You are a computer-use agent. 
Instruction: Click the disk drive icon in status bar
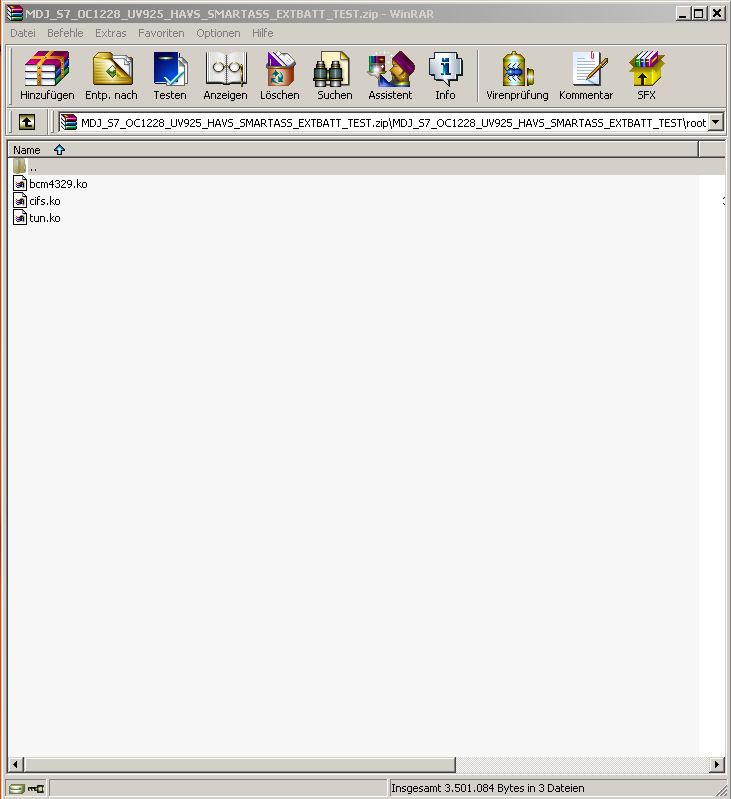click(x=16, y=788)
